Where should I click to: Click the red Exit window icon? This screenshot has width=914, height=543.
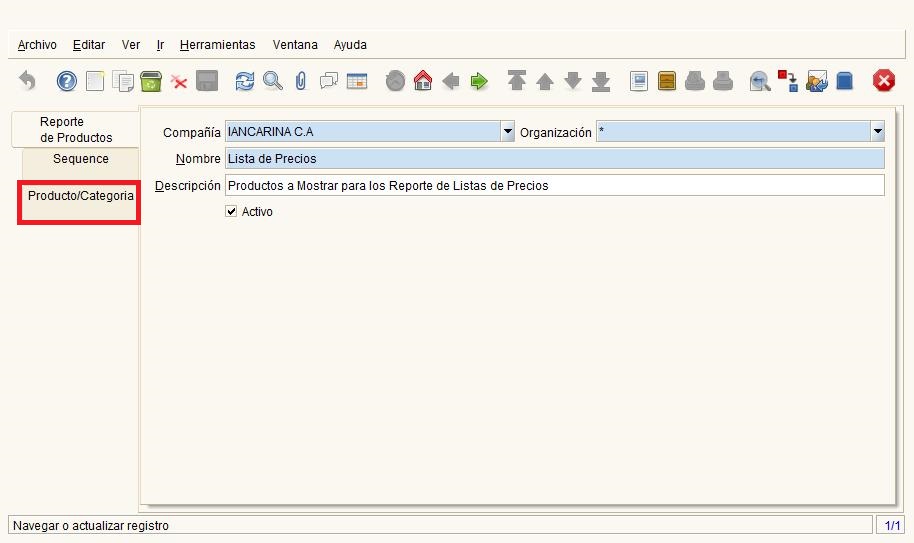883,80
